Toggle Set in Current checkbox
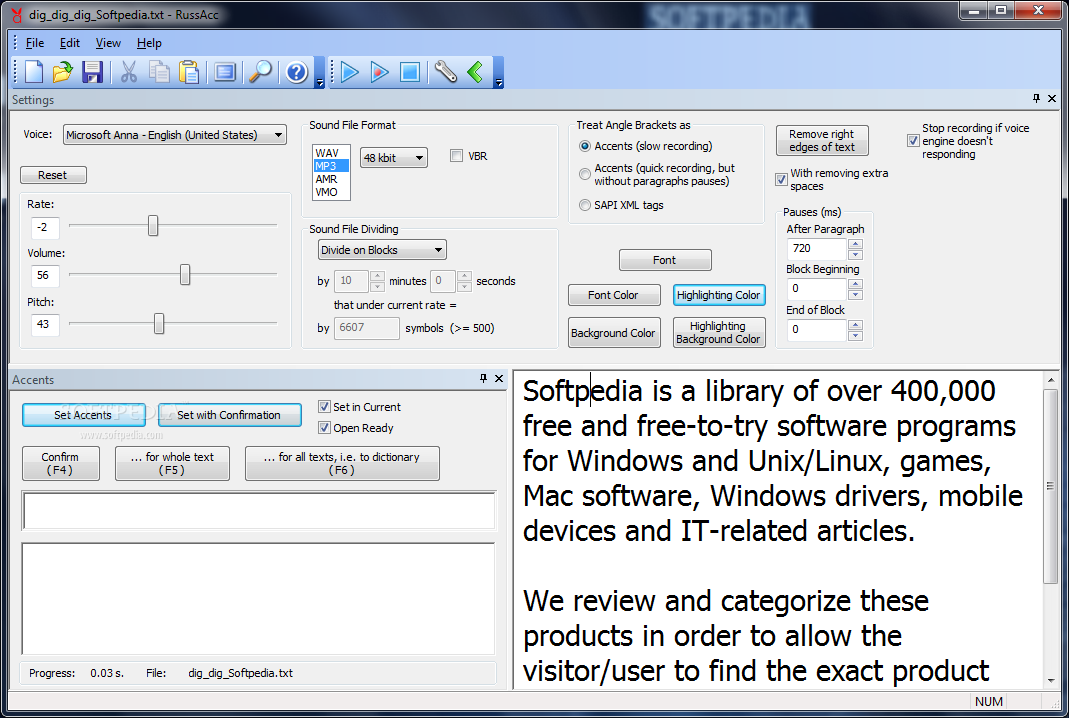 coord(324,406)
